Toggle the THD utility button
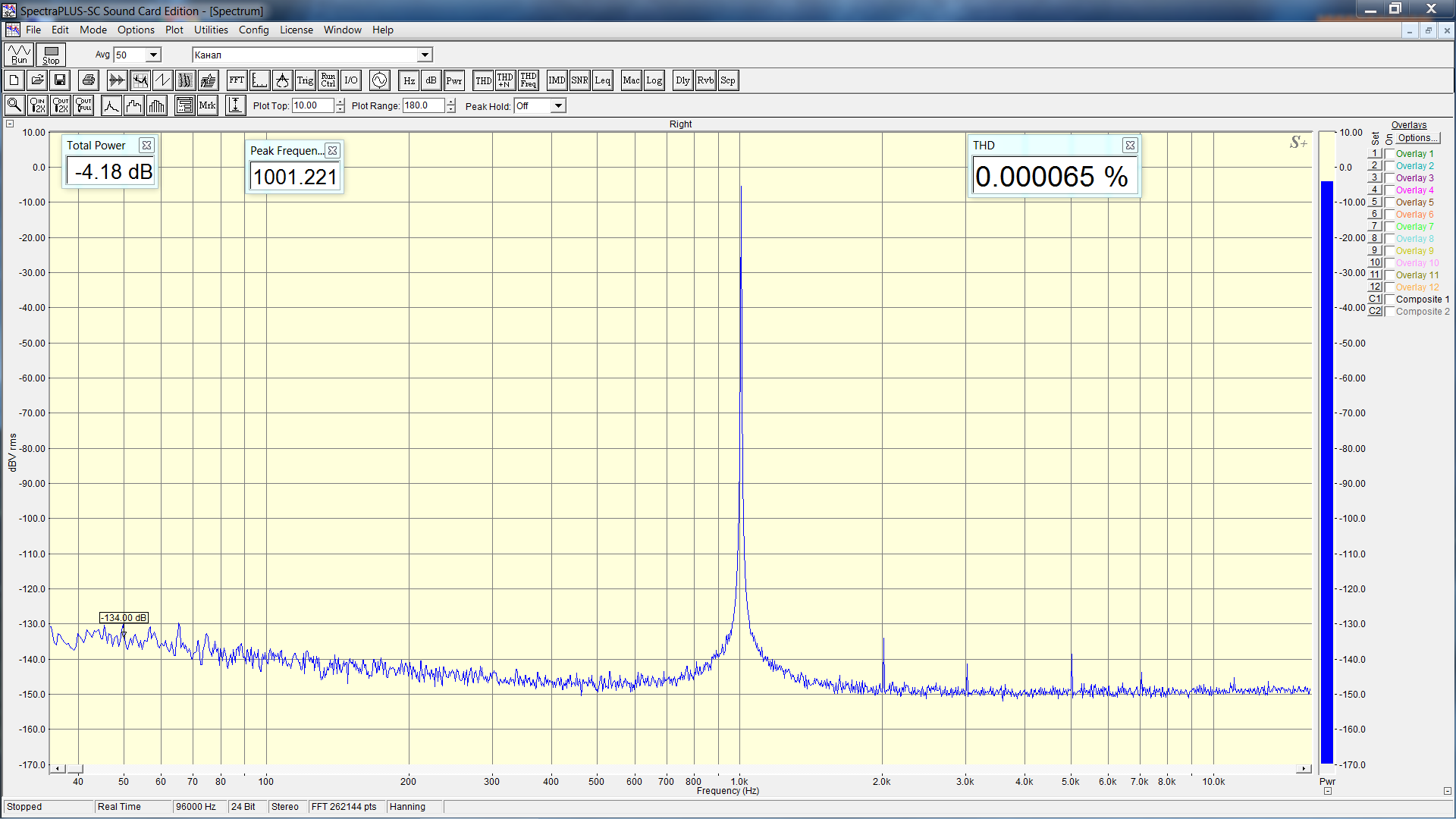 (483, 80)
